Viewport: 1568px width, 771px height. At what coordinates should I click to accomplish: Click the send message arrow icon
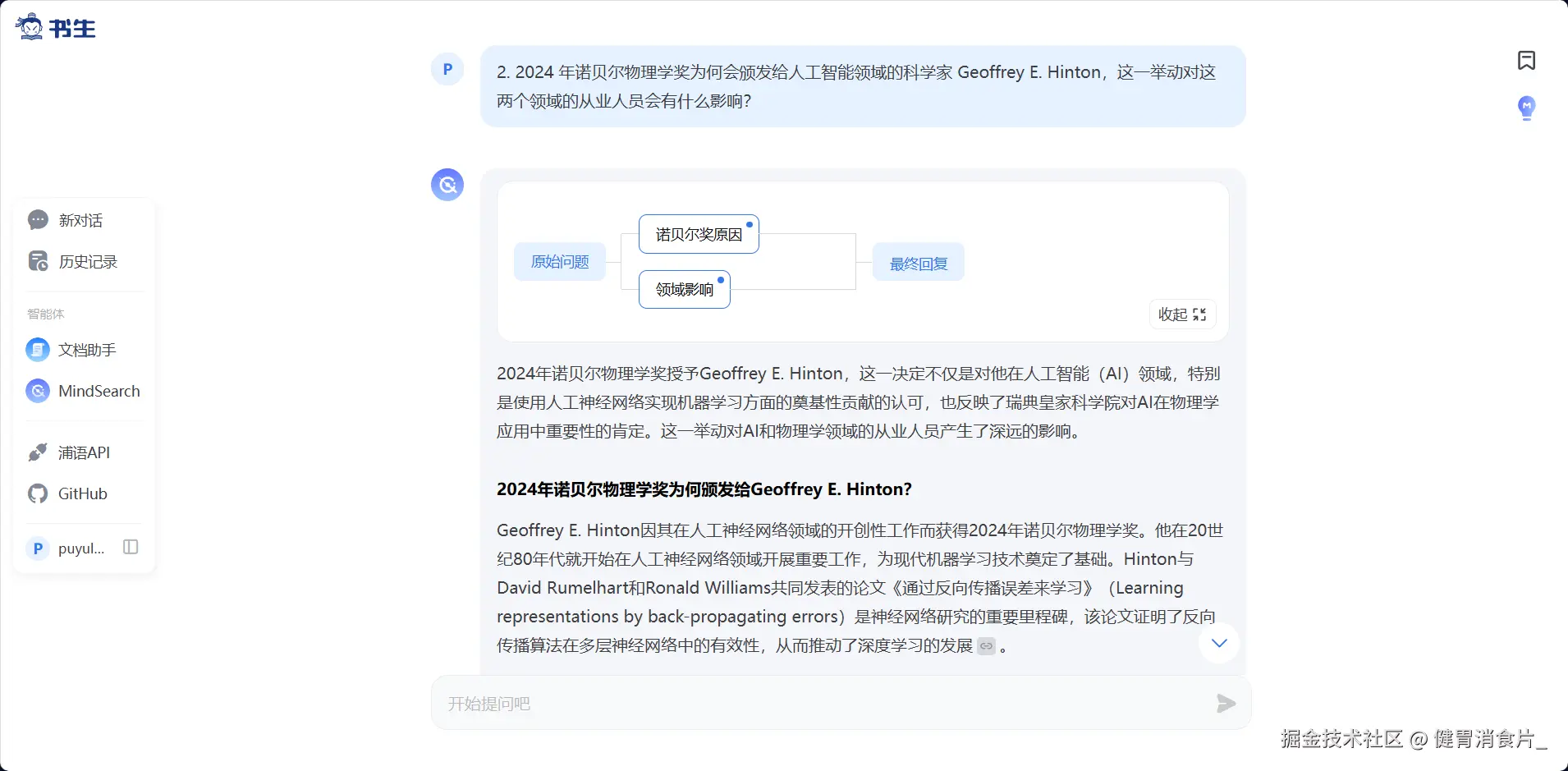(x=1226, y=703)
